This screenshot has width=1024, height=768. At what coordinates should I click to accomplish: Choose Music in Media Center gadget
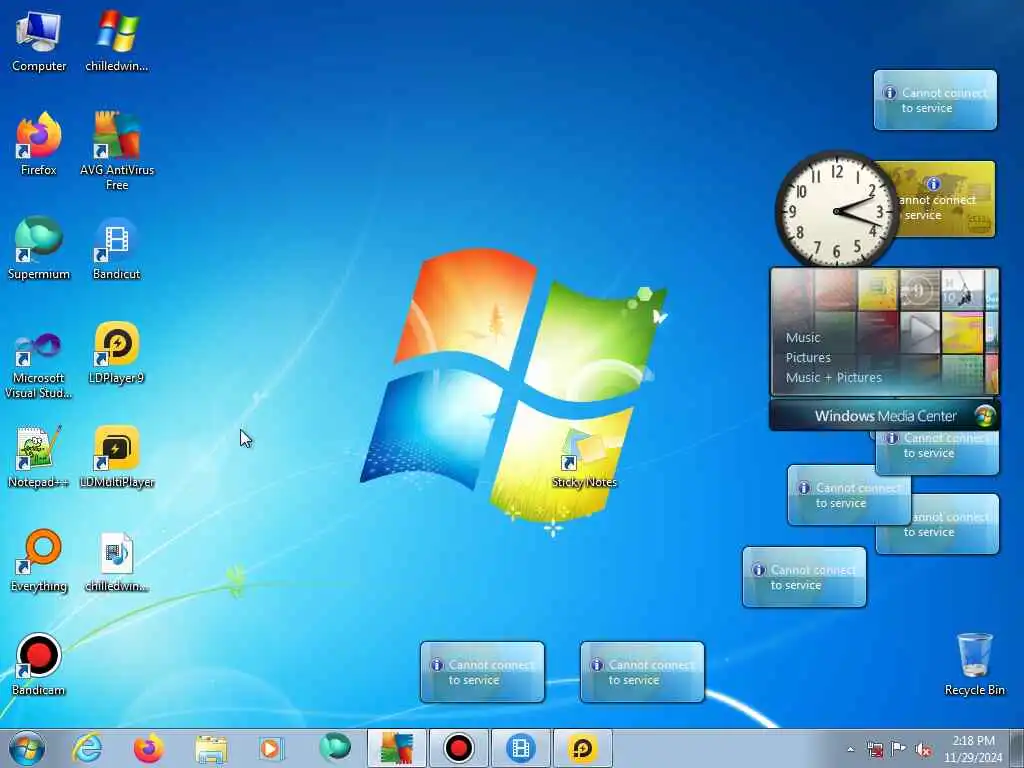coord(803,338)
